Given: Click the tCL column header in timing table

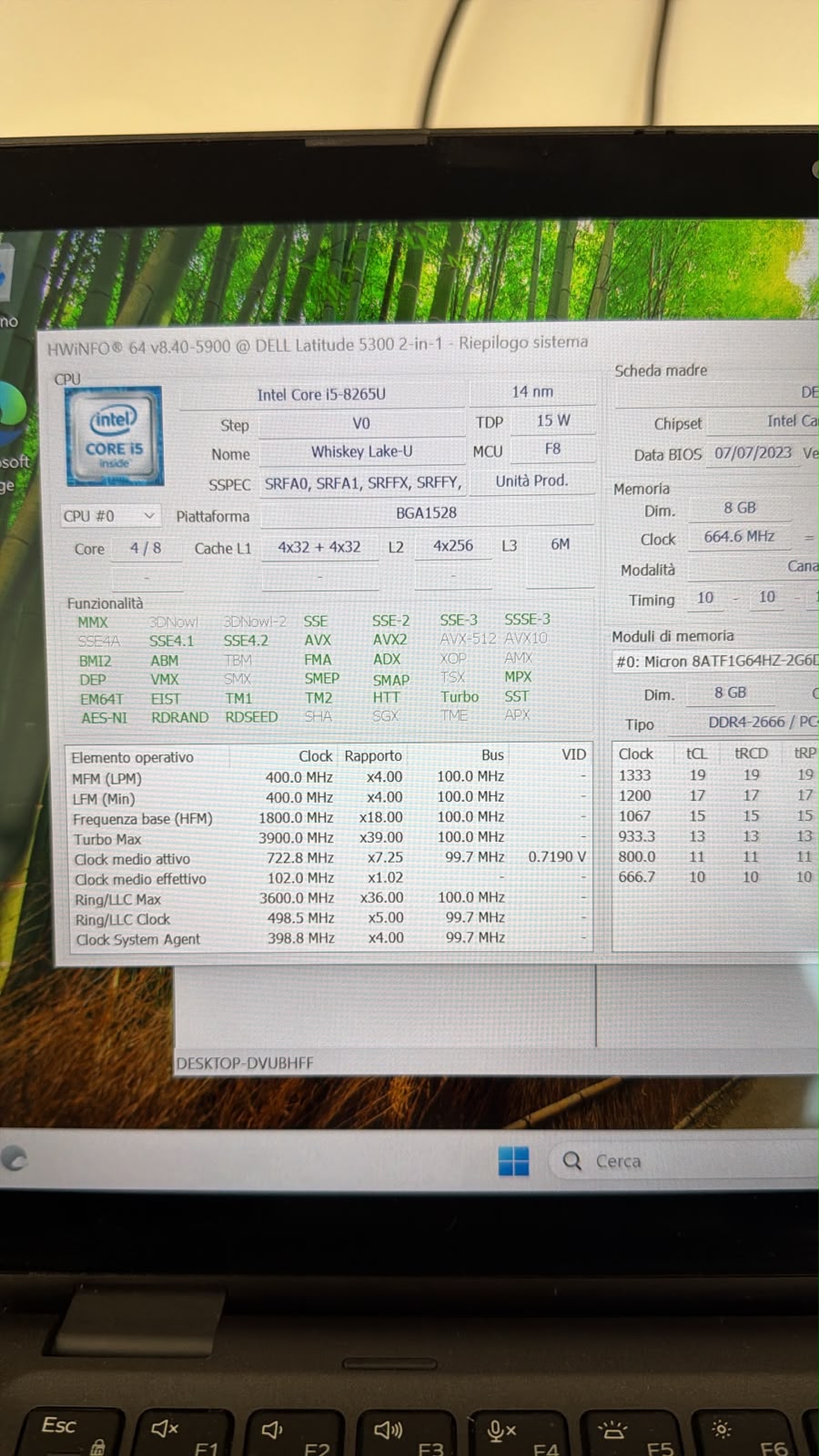Looking at the screenshot, I should point(697,753).
